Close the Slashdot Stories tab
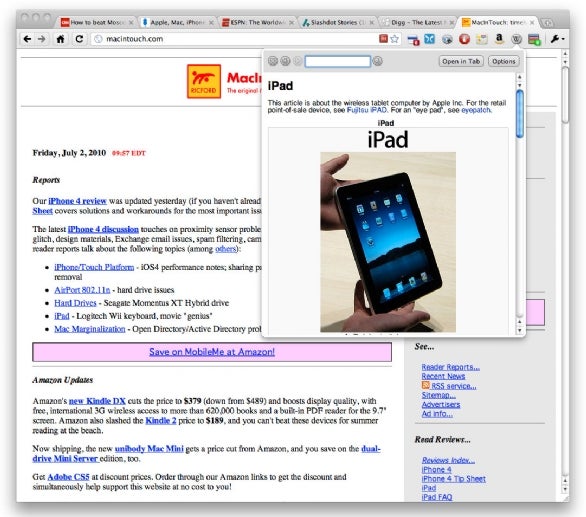586x517 pixels. coord(371,23)
